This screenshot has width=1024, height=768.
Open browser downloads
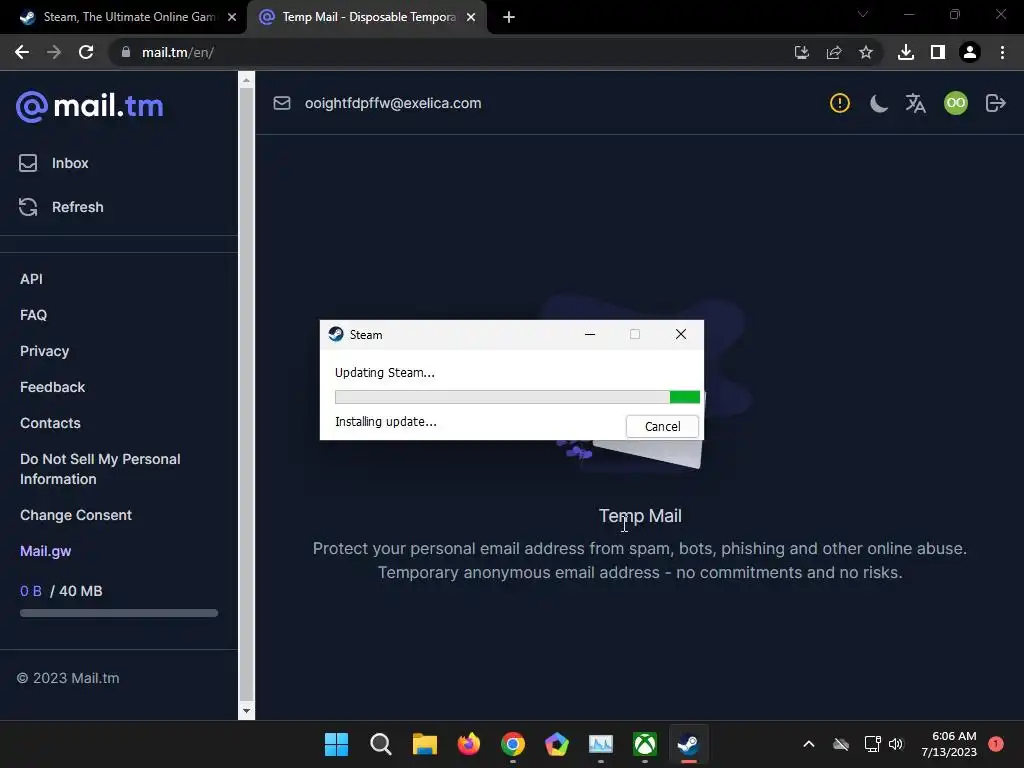click(x=906, y=52)
